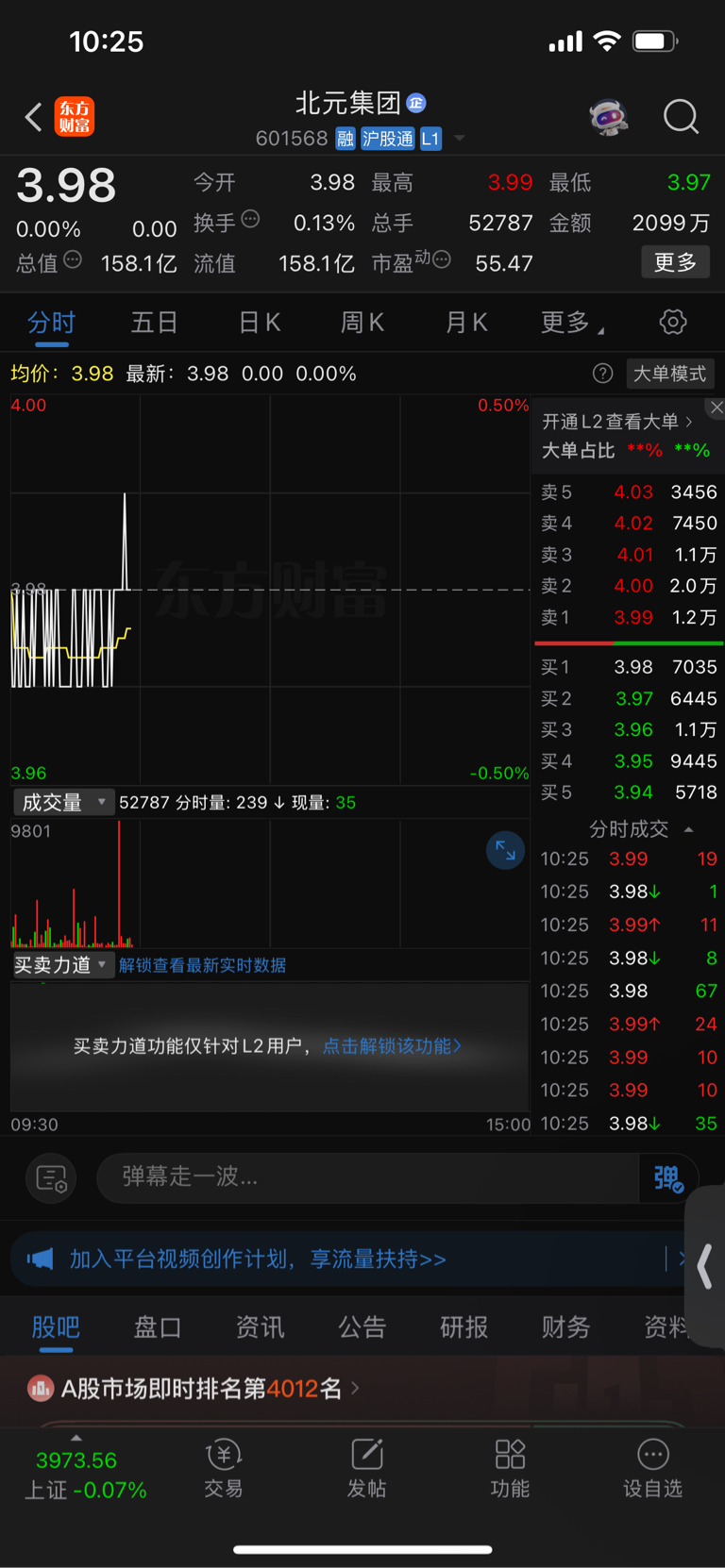Tap 买5 price 3.94 row
Screen dimensions: 725x1568
click(629, 792)
